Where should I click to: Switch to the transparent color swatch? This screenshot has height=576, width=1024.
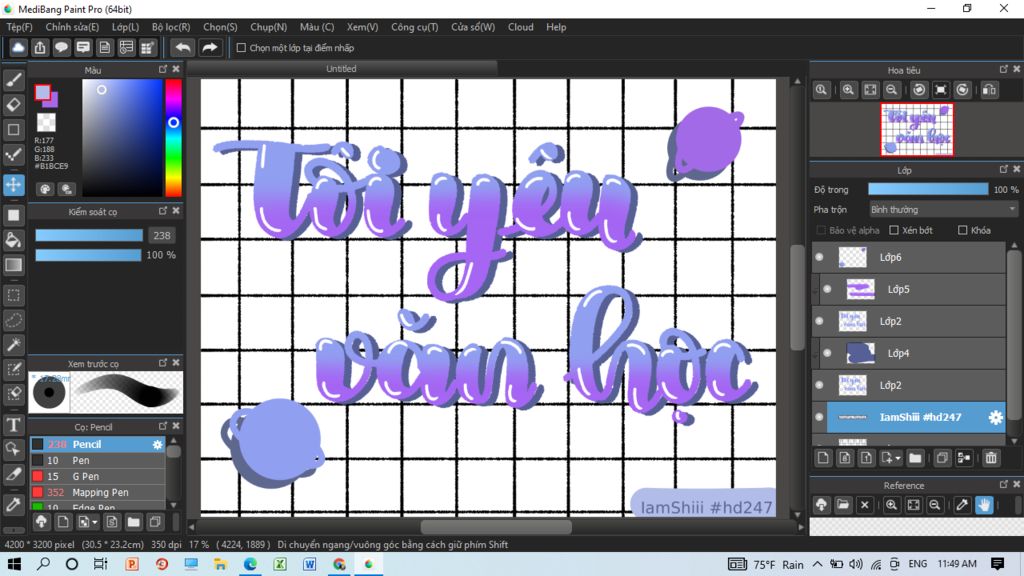46,122
